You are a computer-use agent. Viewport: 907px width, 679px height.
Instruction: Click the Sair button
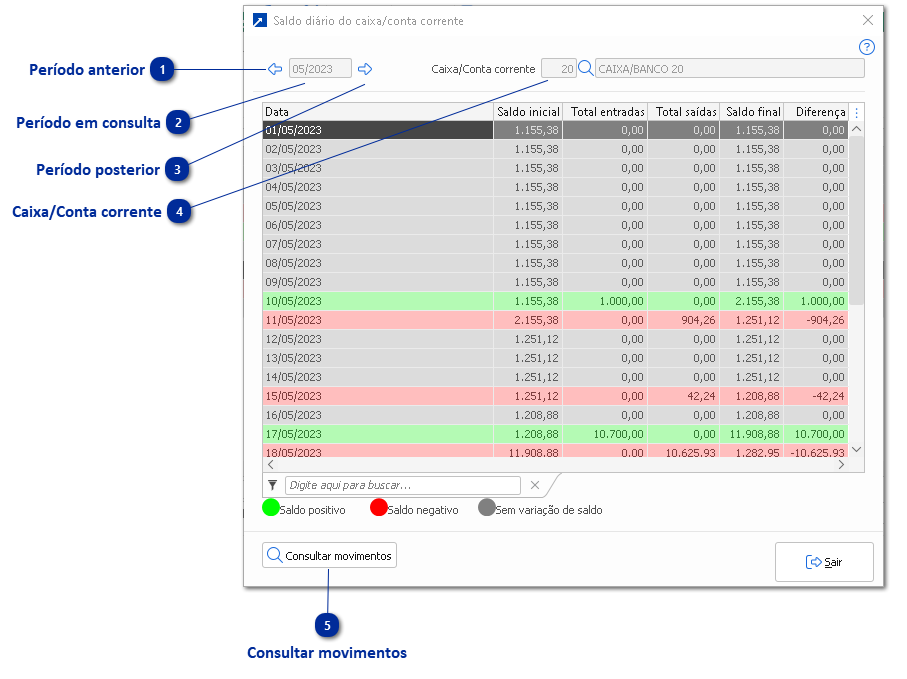pos(824,562)
